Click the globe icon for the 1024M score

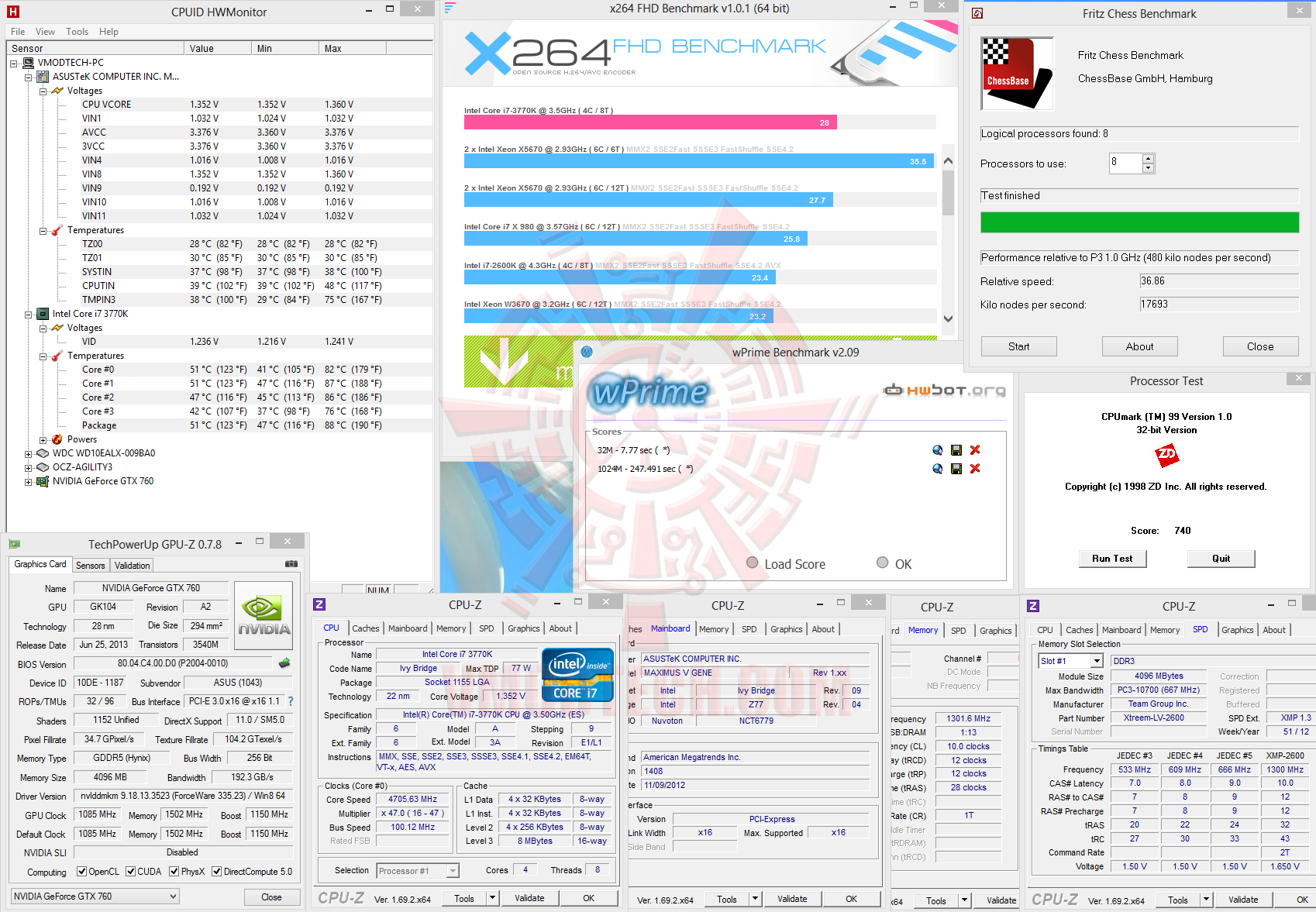click(938, 469)
